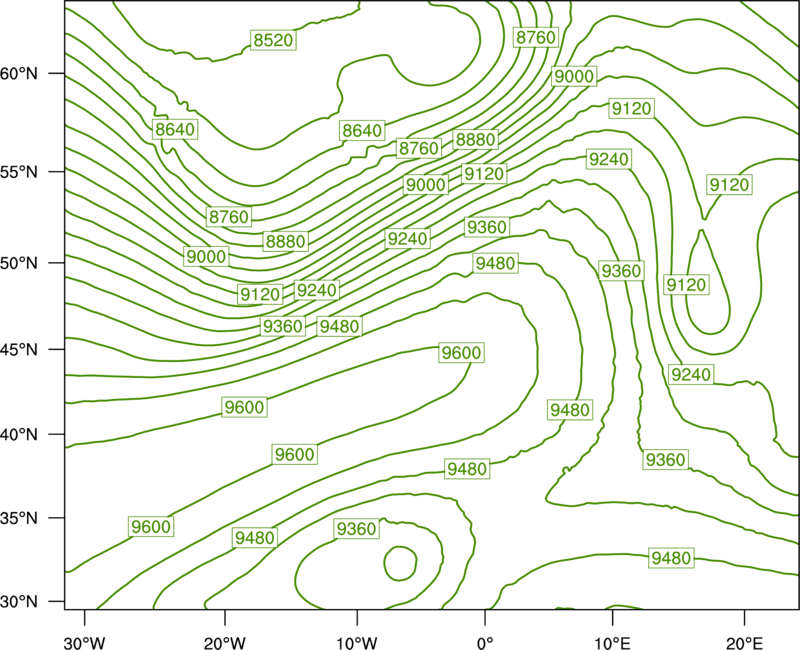800x650 pixels.
Task: Pick the 10°W longitude axis label
Action: point(357,643)
